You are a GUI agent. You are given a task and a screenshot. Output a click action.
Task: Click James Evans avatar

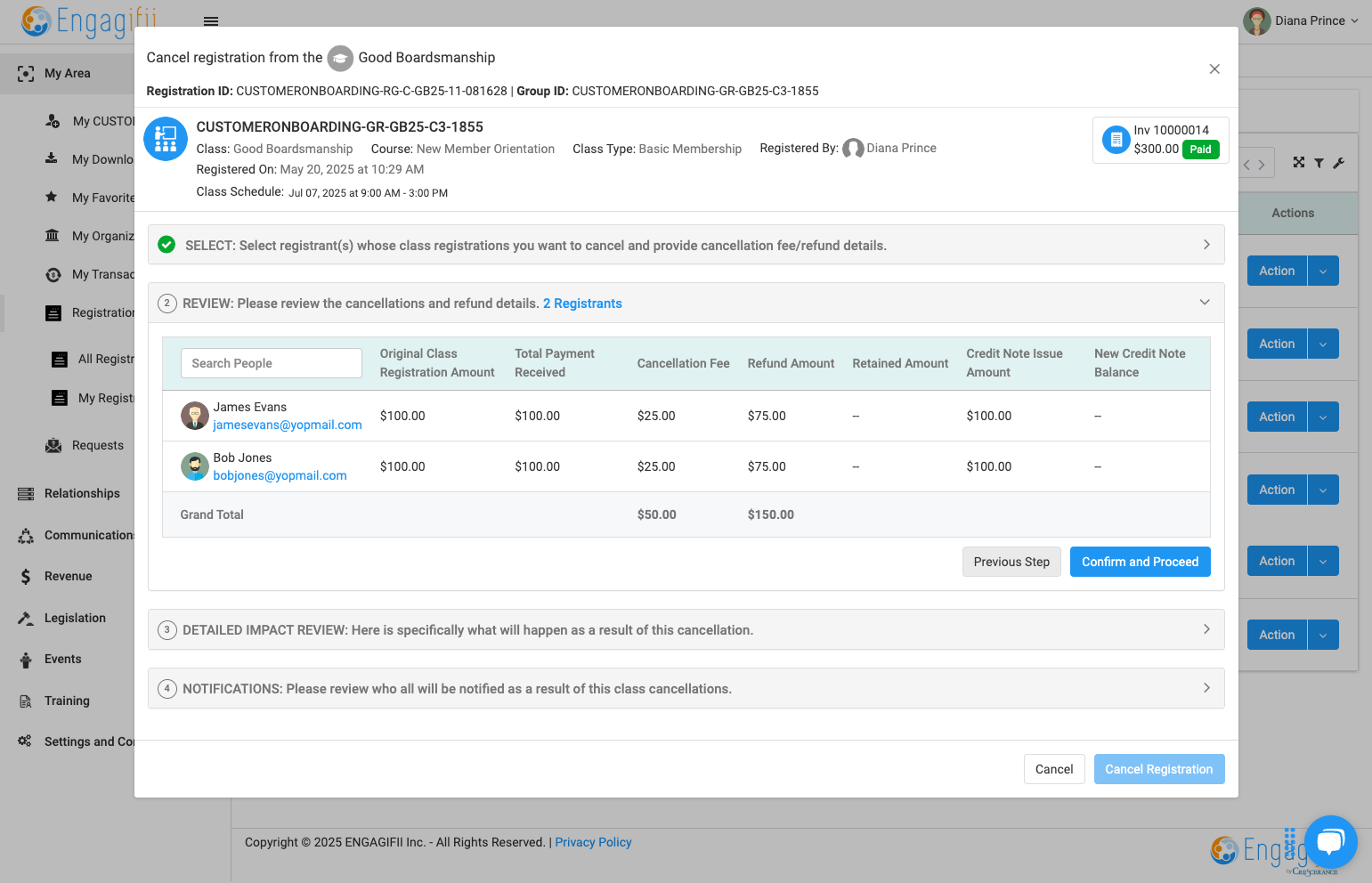pos(195,416)
